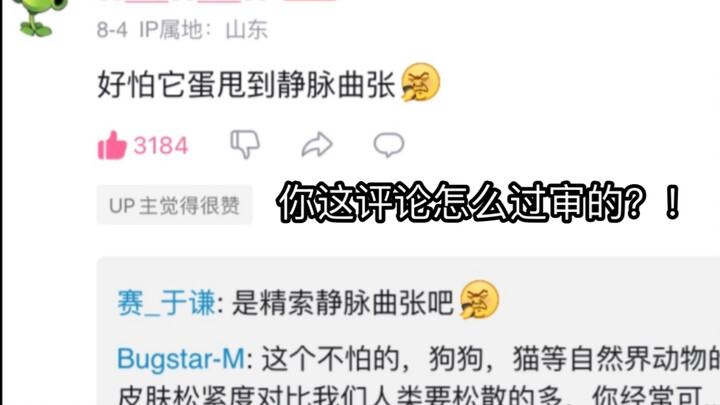Open replies with the speech bubble icon
The width and height of the screenshot is (720, 405).
(x=389, y=145)
